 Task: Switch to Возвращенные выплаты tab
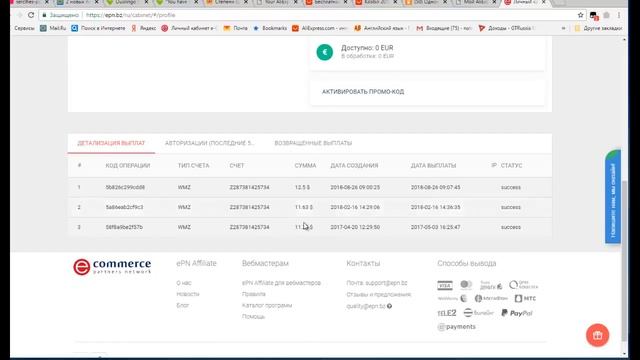[313, 143]
